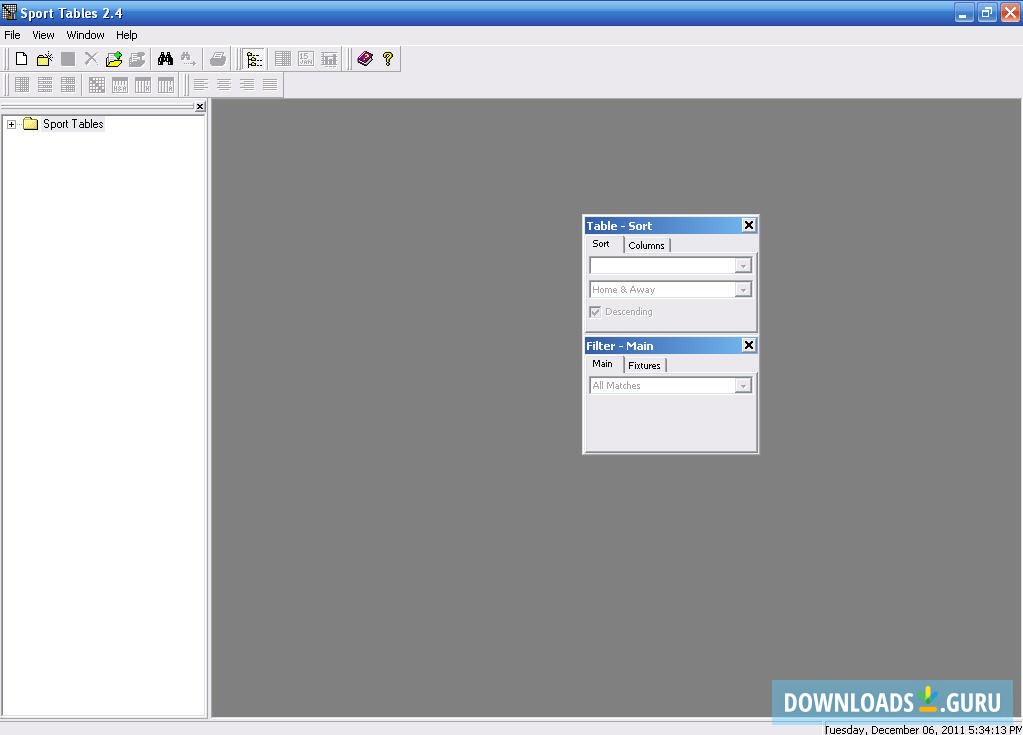Switch to the Fixtures tab

pyautogui.click(x=645, y=365)
